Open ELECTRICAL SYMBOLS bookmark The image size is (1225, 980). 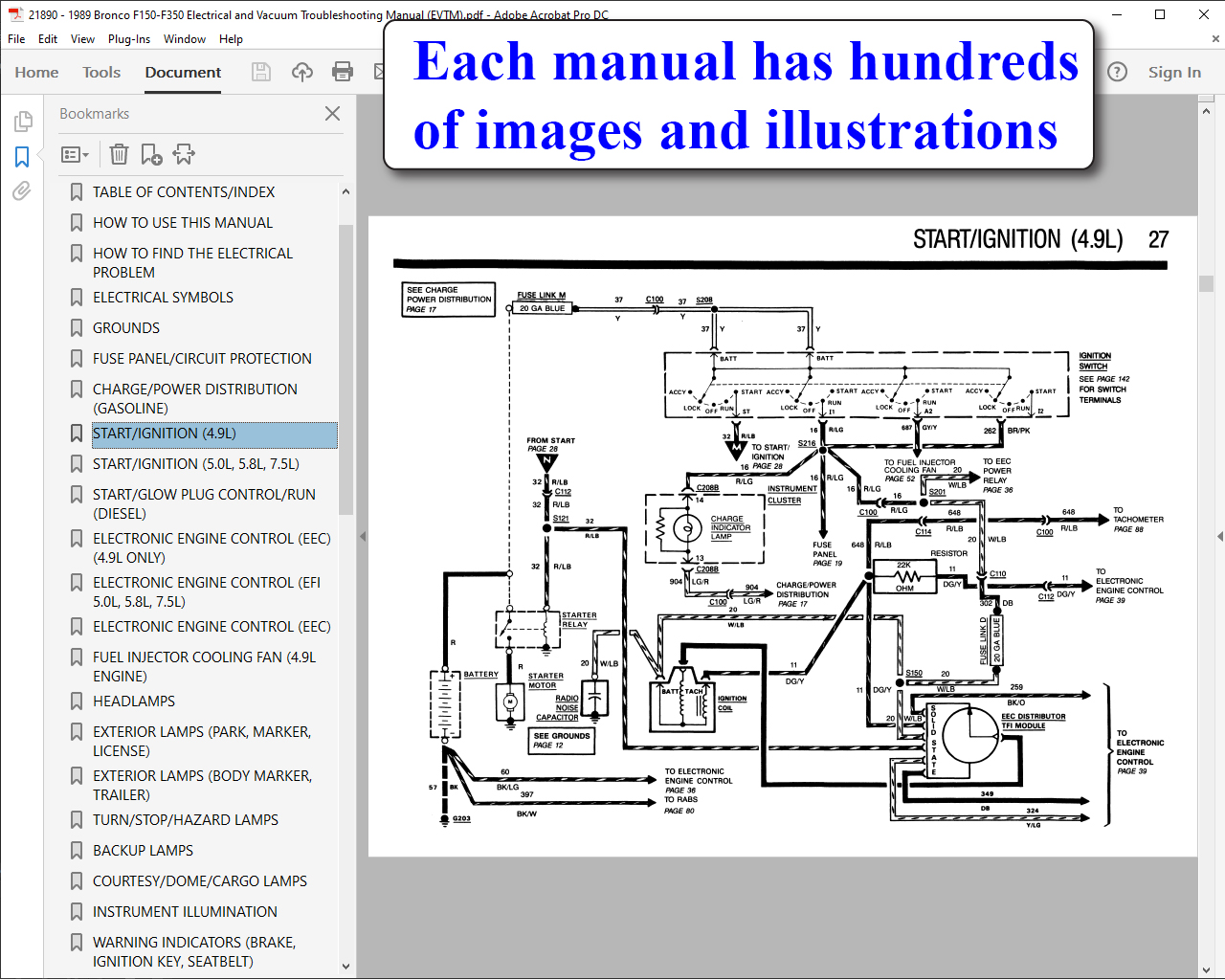point(163,298)
